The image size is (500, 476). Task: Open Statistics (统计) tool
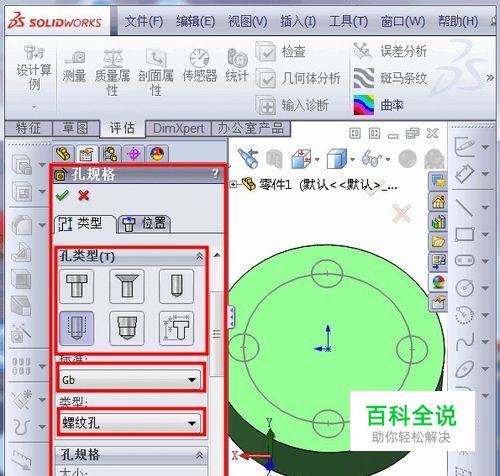[x=237, y=66]
